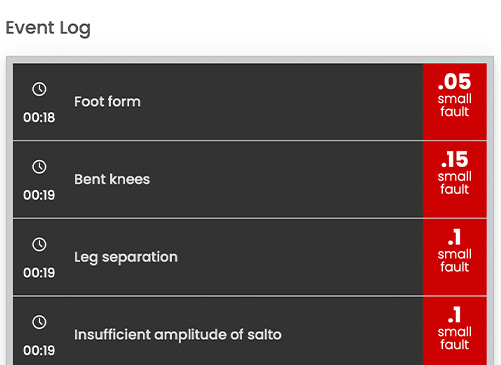
Task: Select the Leg separation event row
Action: click(x=250, y=257)
